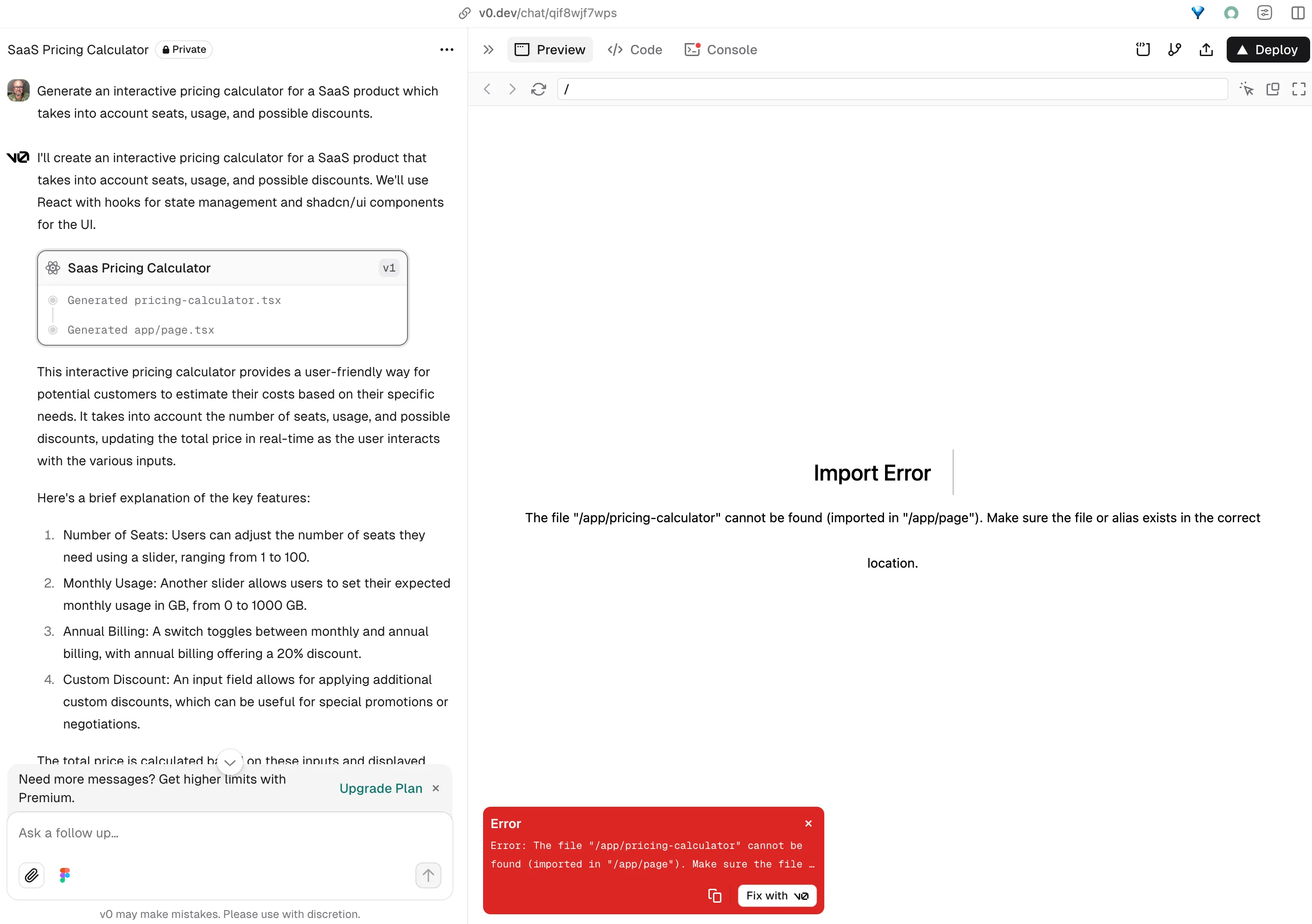Open the three-dot more options menu
Image resolution: width=1312 pixels, height=924 pixels.
tap(448, 49)
